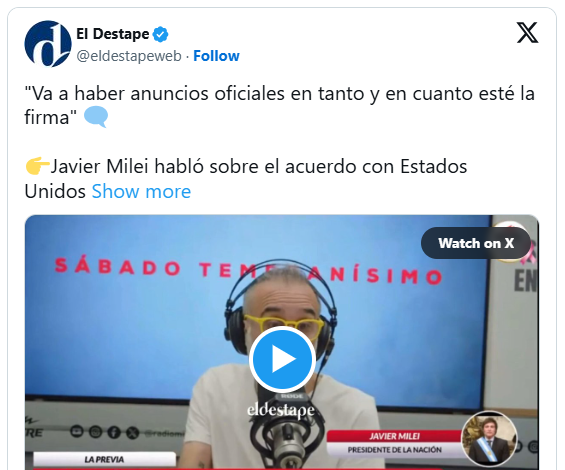The height and width of the screenshot is (470, 565).
Task: Click the YouTube icon in video
Action: click(77, 431)
